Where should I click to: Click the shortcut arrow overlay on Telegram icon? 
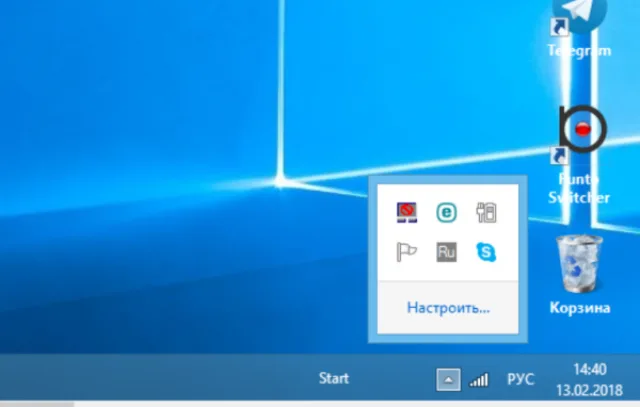coord(559,27)
